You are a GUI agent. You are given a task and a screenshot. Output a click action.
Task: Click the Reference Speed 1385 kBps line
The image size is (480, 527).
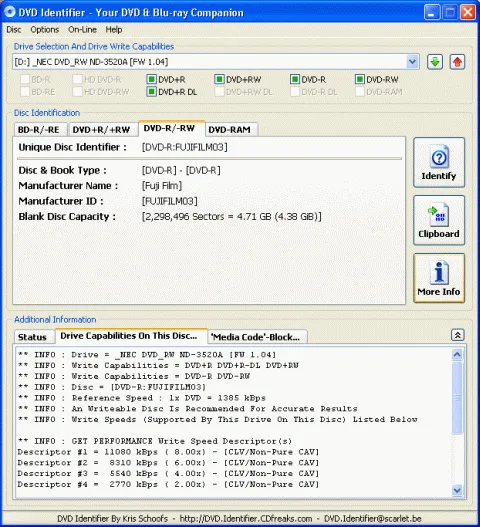point(142,398)
